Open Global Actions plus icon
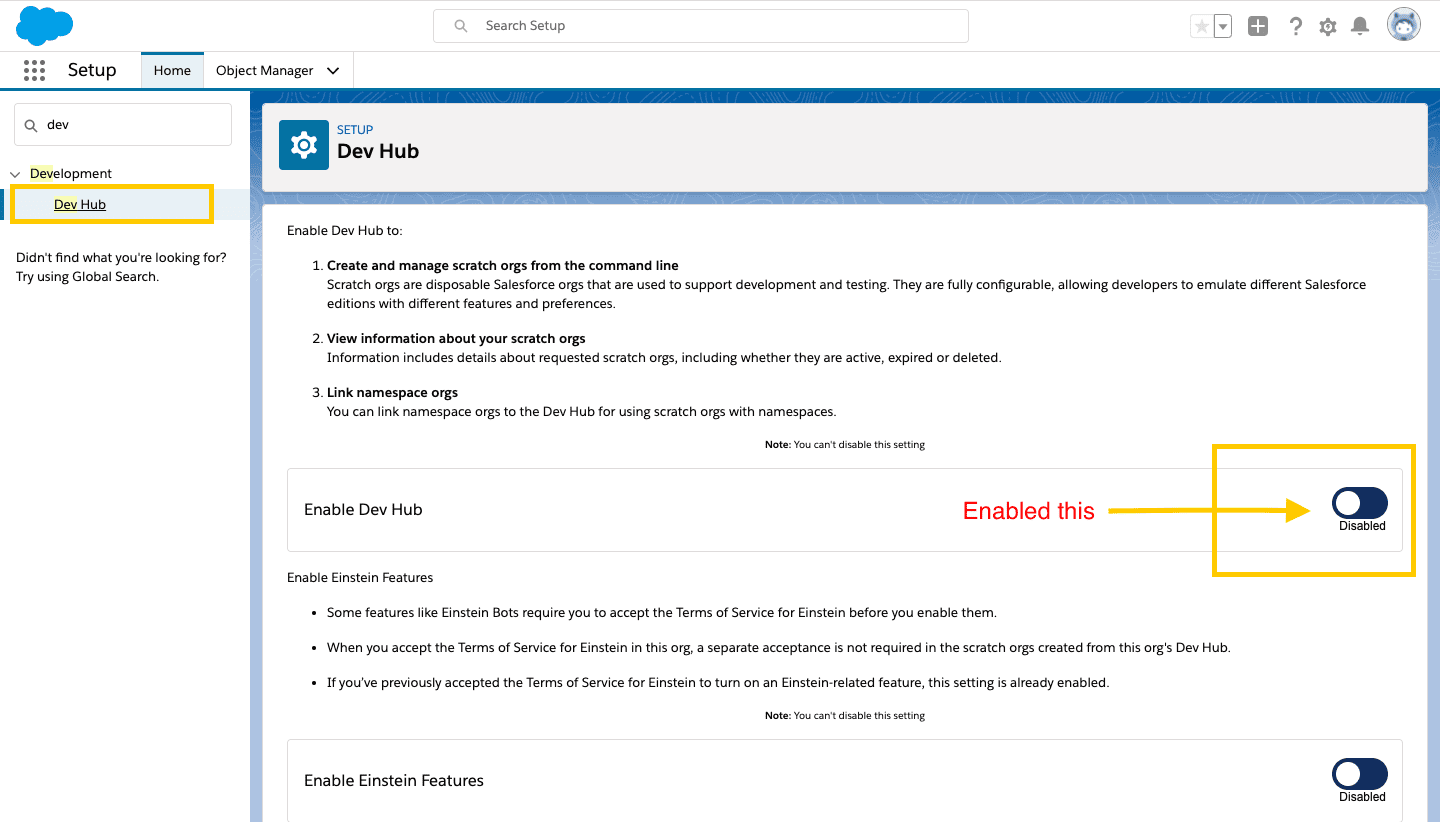 [1258, 27]
